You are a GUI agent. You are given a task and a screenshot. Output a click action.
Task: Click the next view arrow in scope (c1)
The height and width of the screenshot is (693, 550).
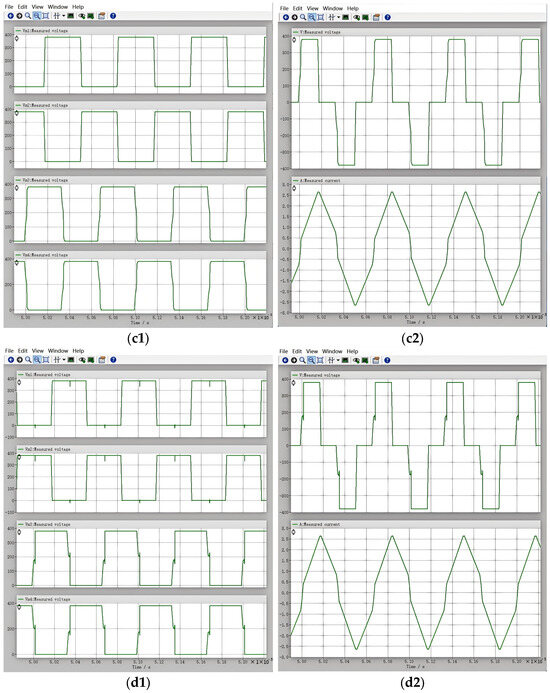click(19, 15)
